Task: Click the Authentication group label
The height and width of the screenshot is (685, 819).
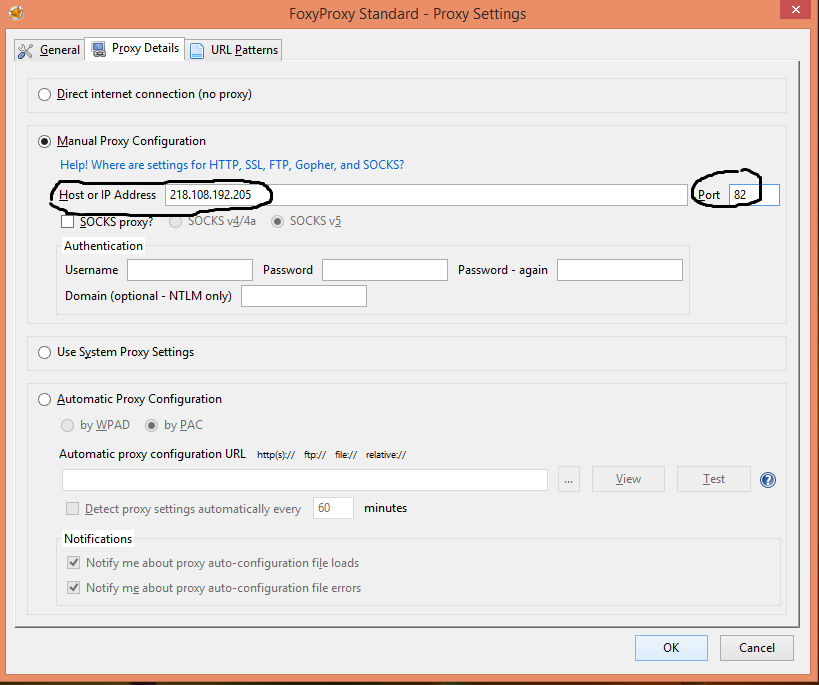Action: (x=103, y=246)
